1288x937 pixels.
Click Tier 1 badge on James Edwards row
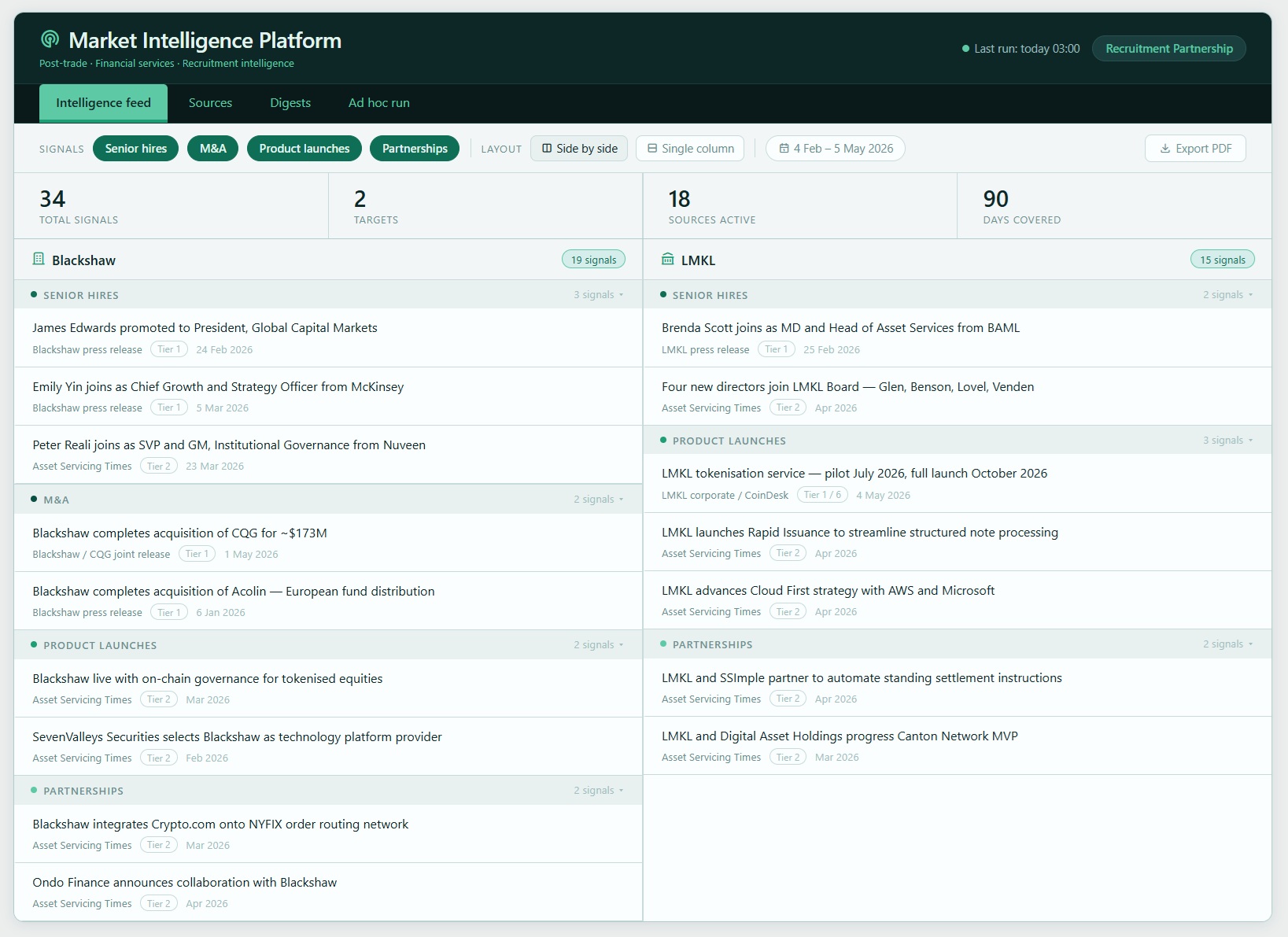pos(169,349)
